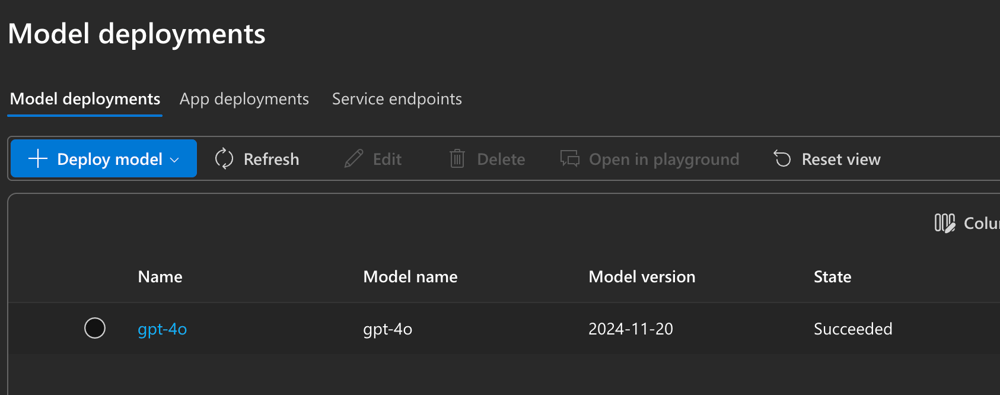1000x395 pixels.
Task: Click the Deploy model button label
Action: click(x=110, y=159)
